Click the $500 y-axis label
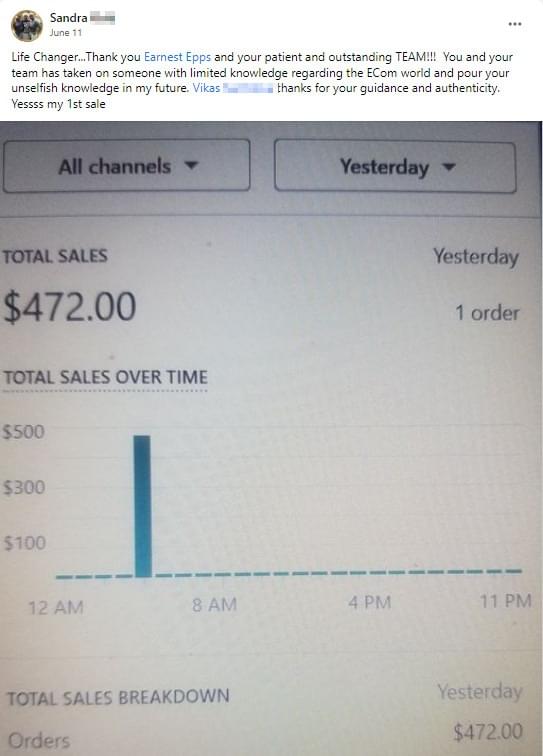This screenshot has width=543, height=756. click(24, 432)
